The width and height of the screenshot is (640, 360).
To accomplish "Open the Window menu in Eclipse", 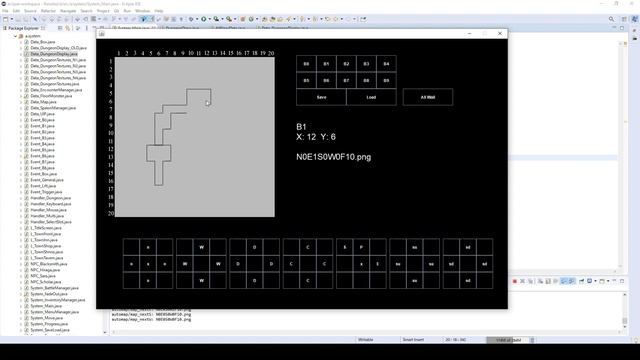I will pos(142,11).
